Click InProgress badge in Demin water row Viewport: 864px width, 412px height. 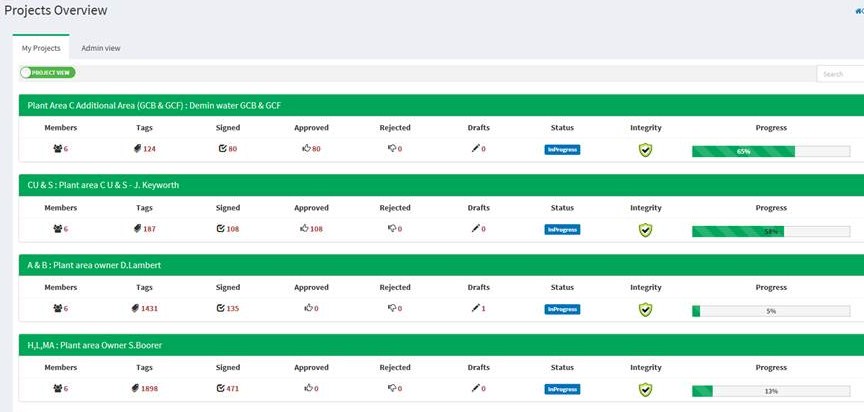pos(562,150)
